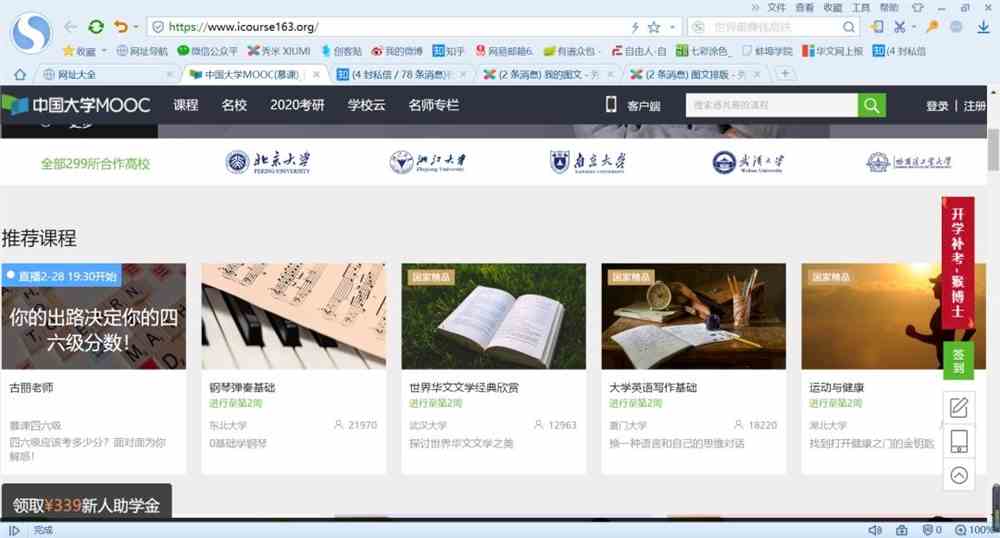Image resolution: width=1000 pixels, height=538 pixels.
Task: Open the 秀米 XIUMI bookmark
Action: pos(279,51)
